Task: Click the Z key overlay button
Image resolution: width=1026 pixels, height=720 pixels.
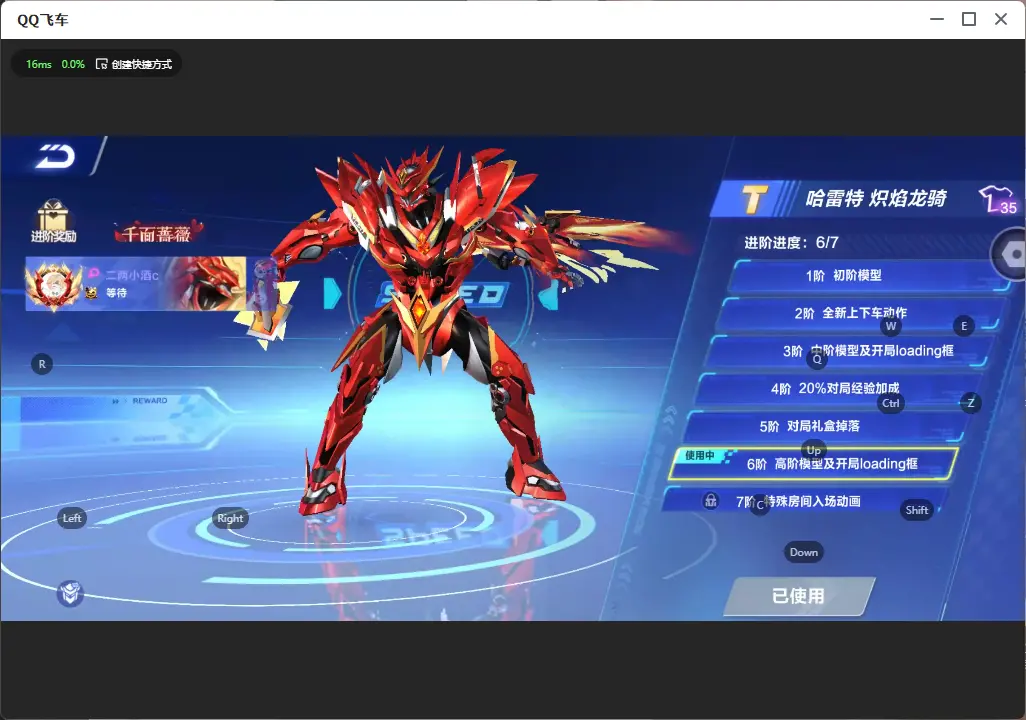Action: coord(970,403)
